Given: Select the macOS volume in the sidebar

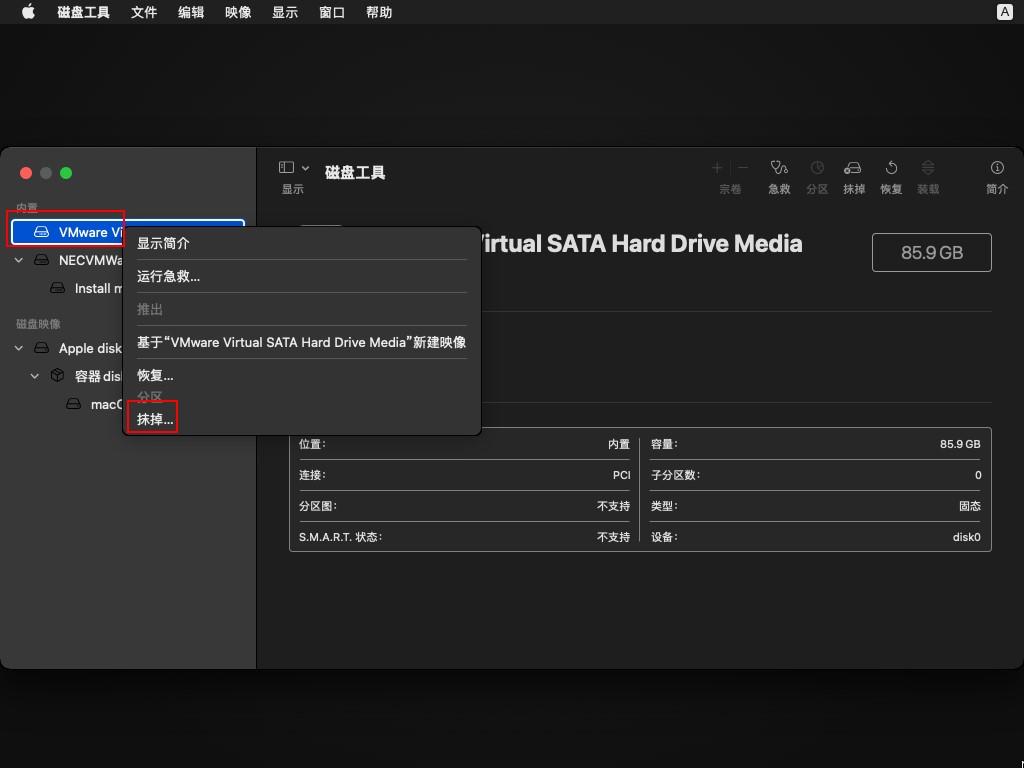Looking at the screenshot, I should tap(107, 404).
